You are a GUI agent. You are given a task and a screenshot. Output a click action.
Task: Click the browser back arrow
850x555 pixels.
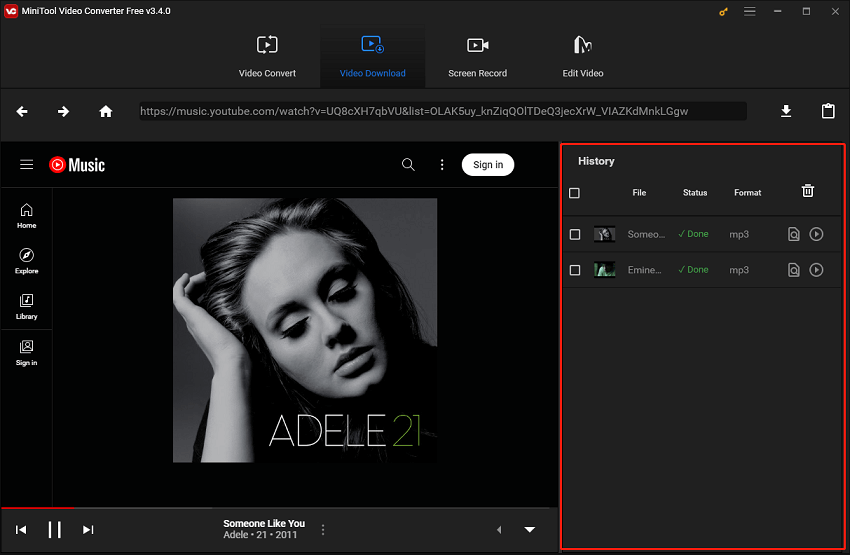click(22, 111)
